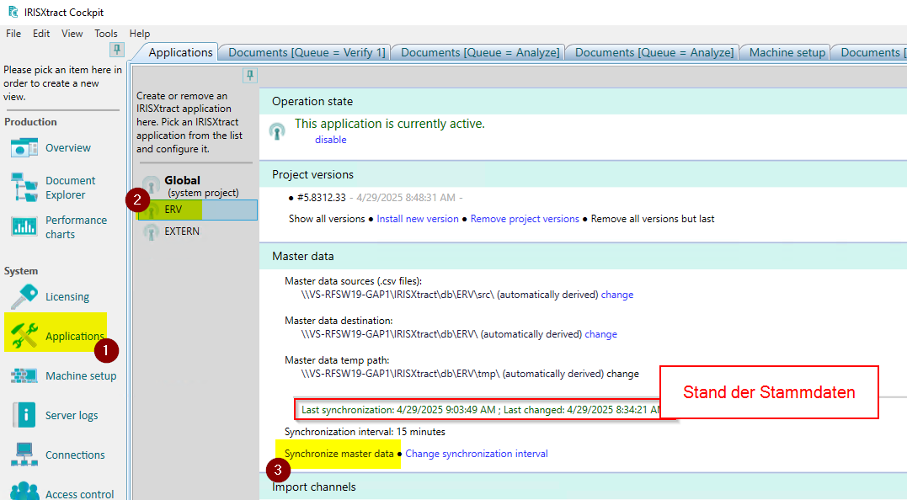Open Machine setup label in sidebar
908x500 pixels.
point(80,376)
